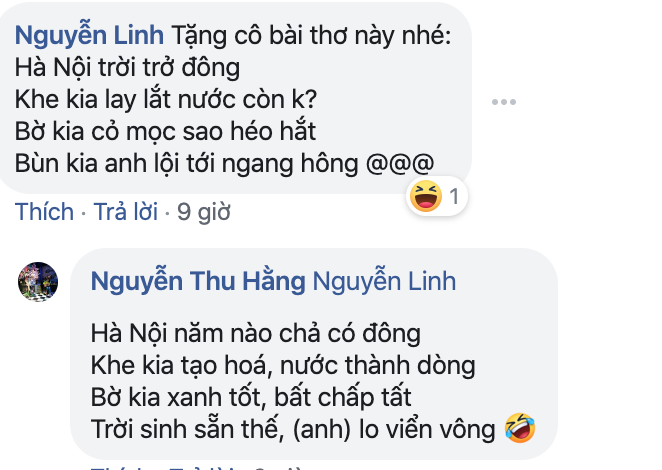662x470 pixels.
Task: Open the 9 giờ timestamp link
Action: [203, 212]
